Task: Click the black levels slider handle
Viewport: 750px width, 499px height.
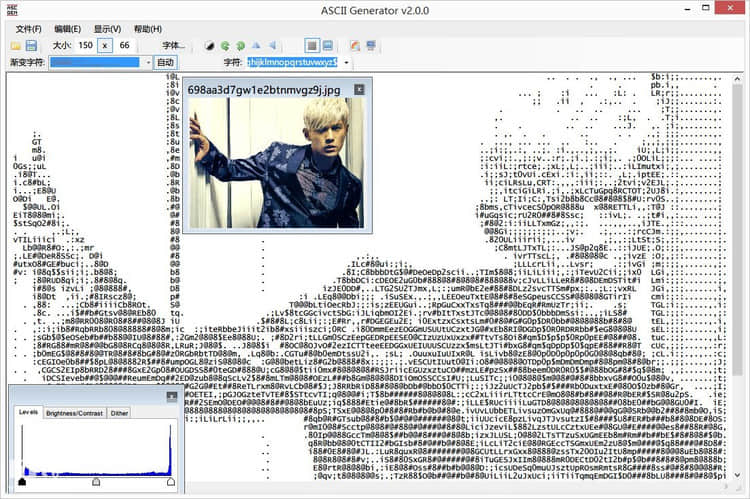Action: 22,482
